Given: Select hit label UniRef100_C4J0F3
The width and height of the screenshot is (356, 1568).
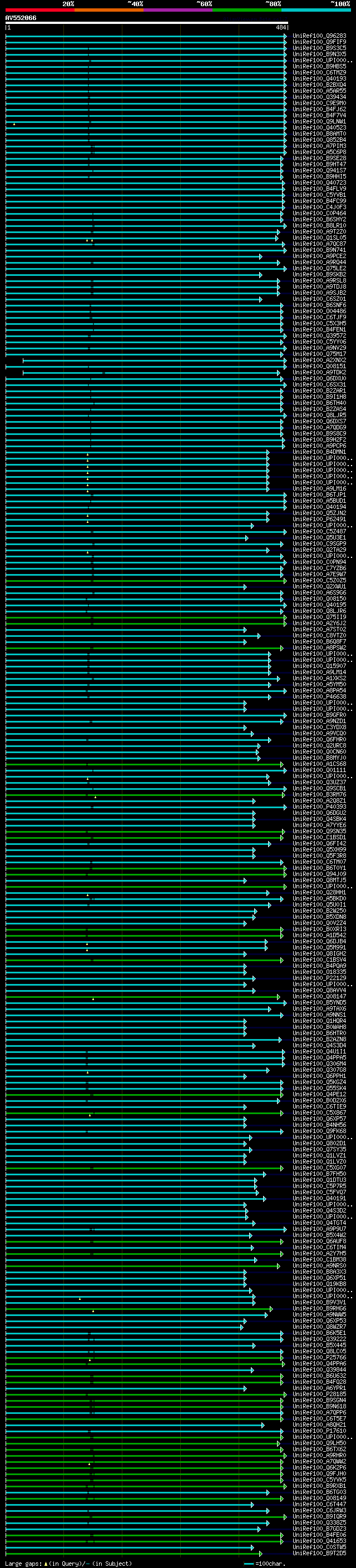Looking at the screenshot, I should [x=319, y=207].
